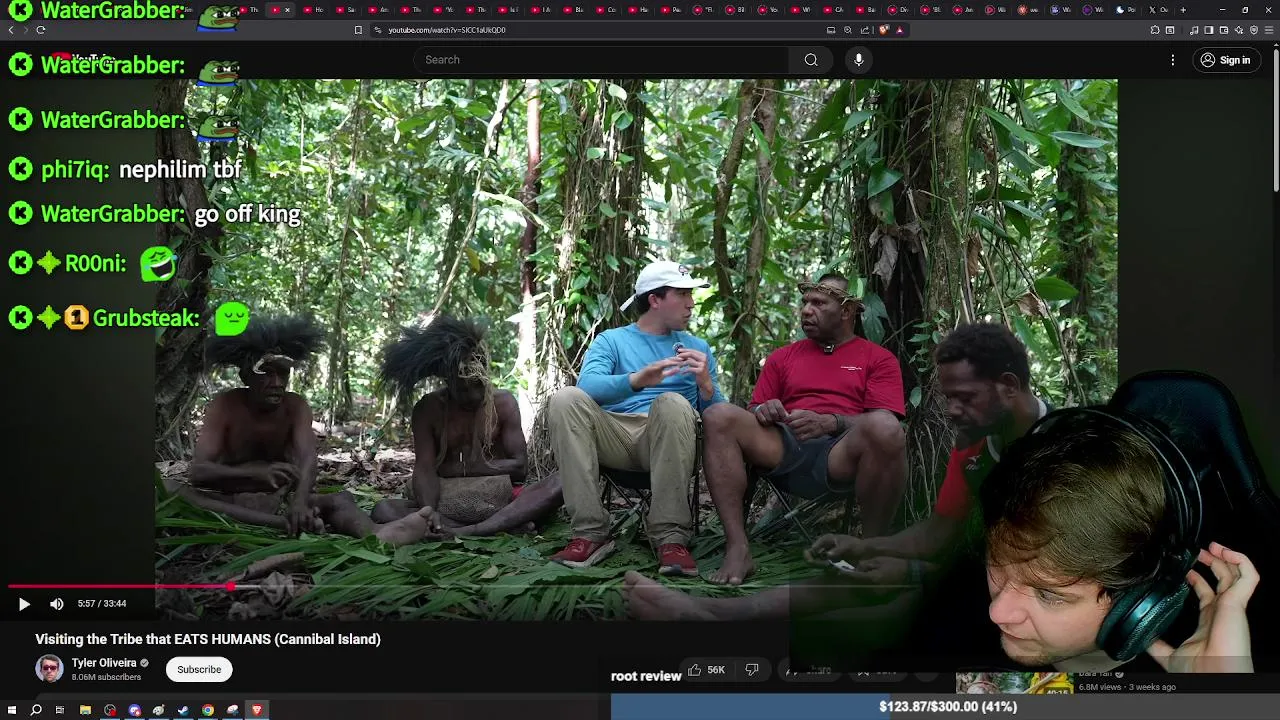This screenshot has width=1280, height=720.
Task: Open the Brave Rewards triangle icon
Action: tap(899, 30)
